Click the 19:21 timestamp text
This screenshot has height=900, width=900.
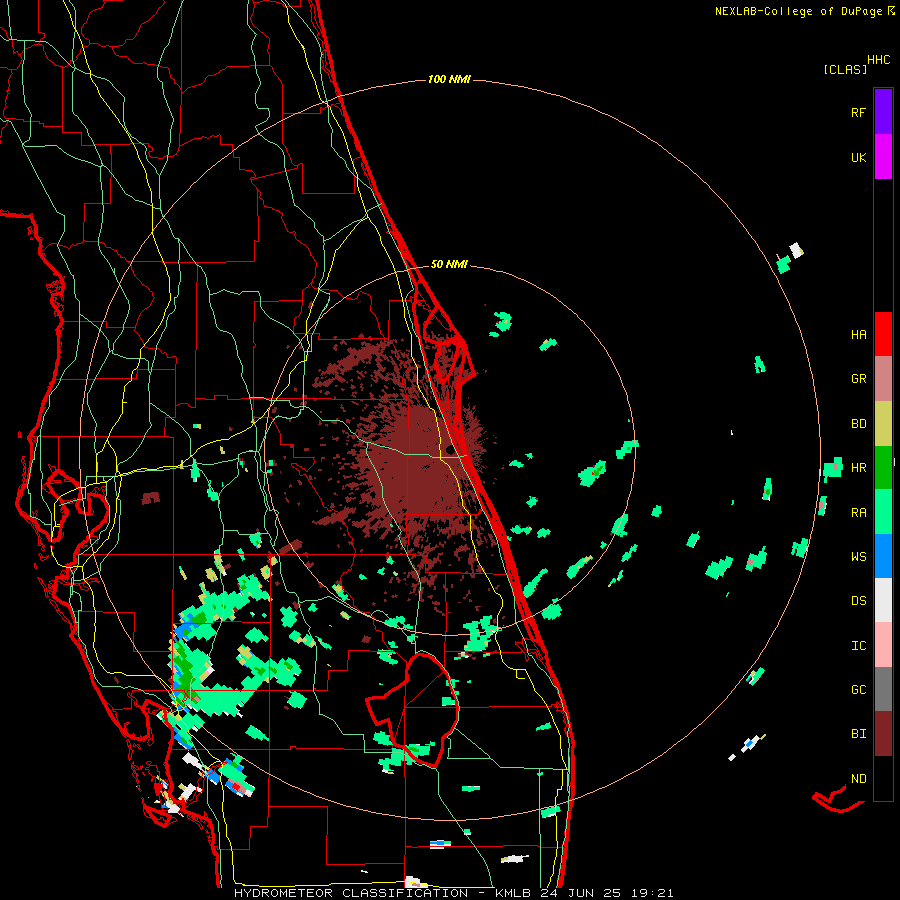(x=650, y=893)
